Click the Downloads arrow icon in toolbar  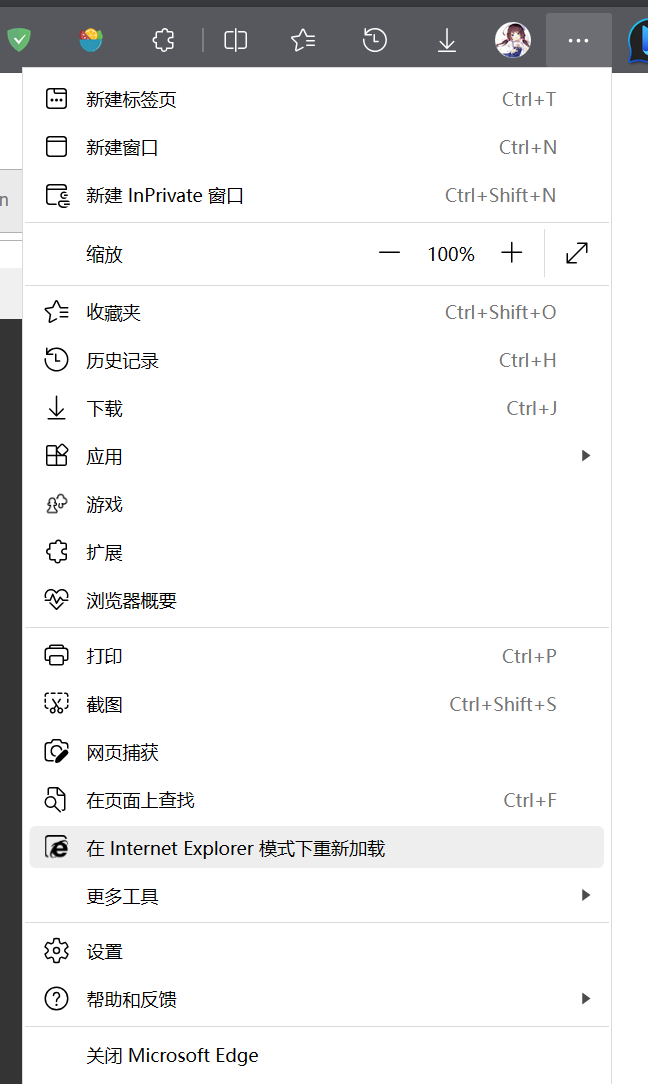click(x=447, y=40)
